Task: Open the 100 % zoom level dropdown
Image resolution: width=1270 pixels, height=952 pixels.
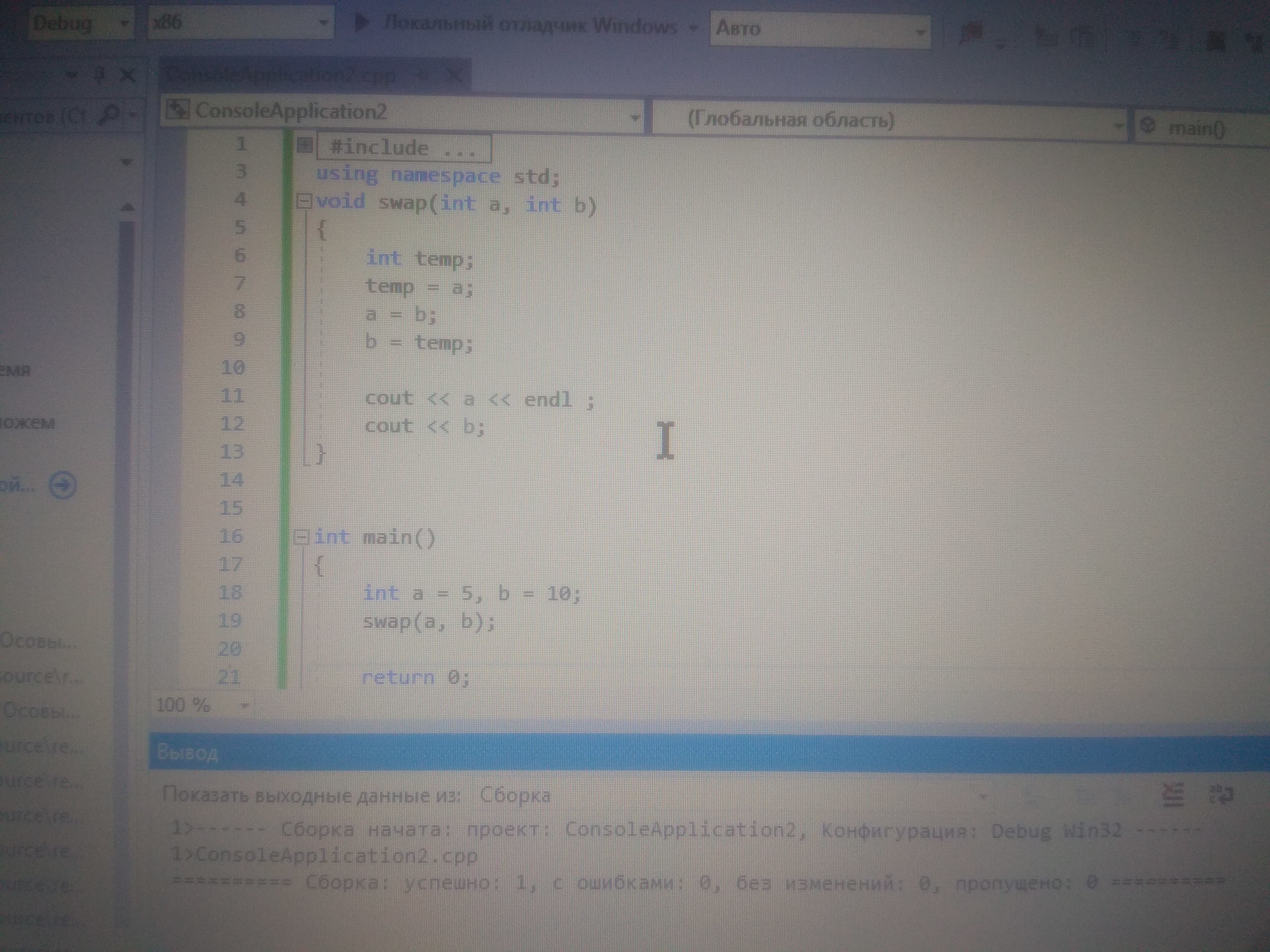Action: pos(245,705)
